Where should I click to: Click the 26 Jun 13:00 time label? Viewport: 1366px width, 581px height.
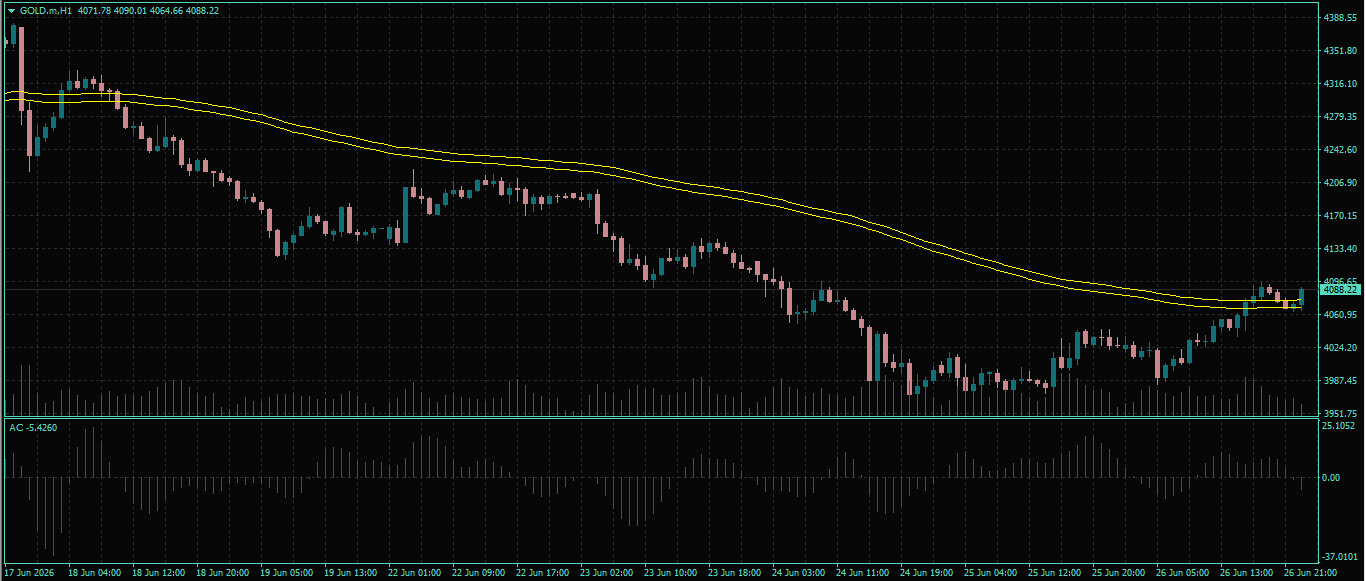(x=1246, y=573)
